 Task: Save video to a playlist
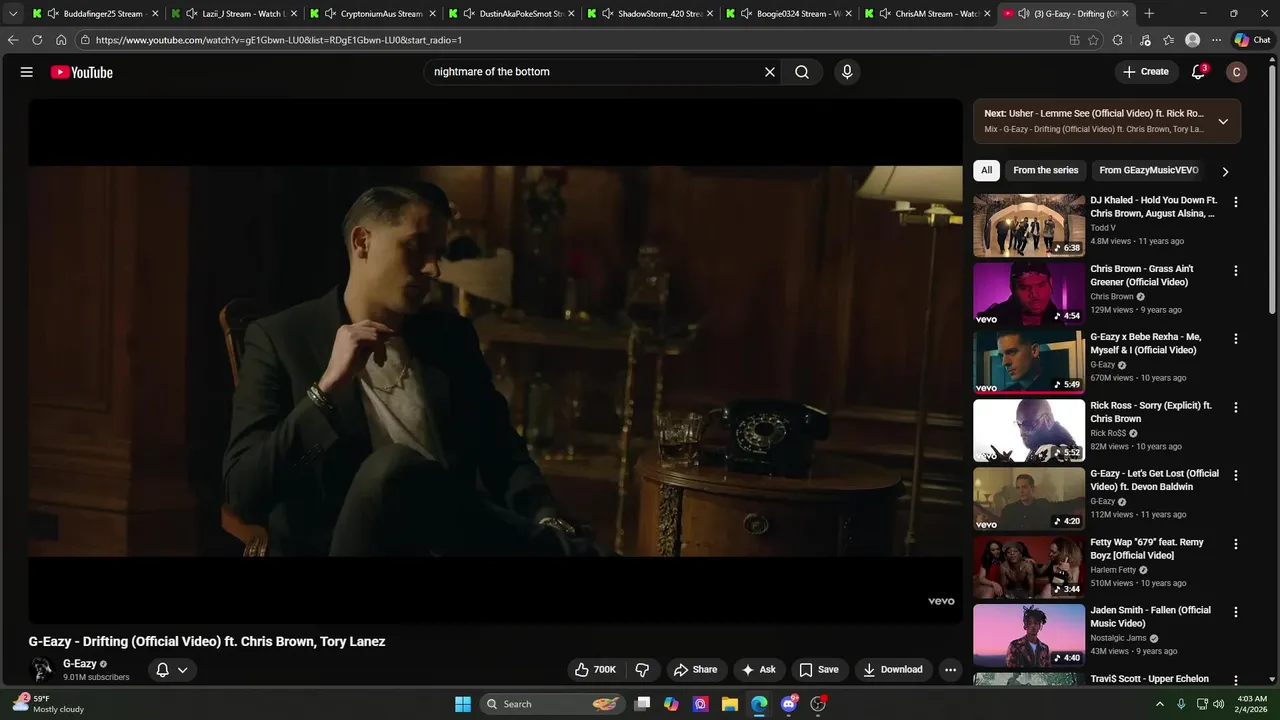pos(818,670)
